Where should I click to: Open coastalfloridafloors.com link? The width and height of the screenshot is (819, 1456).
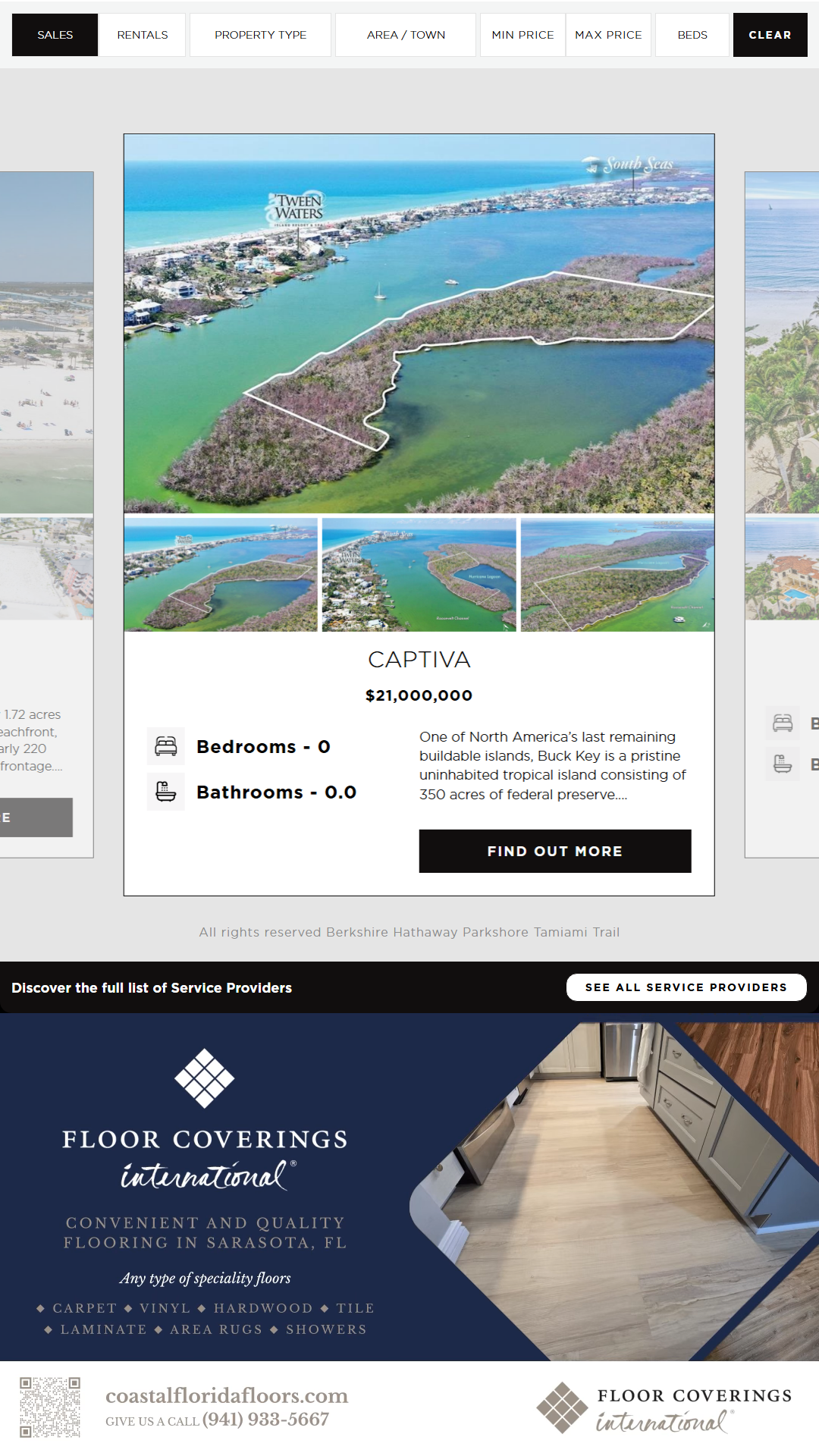point(227,1395)
